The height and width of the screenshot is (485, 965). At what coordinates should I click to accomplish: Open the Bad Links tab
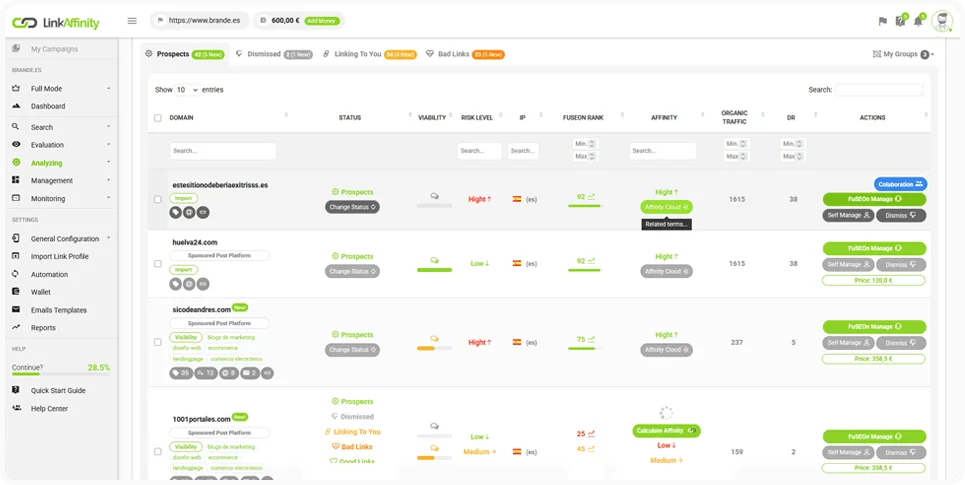tap(448, 54)
